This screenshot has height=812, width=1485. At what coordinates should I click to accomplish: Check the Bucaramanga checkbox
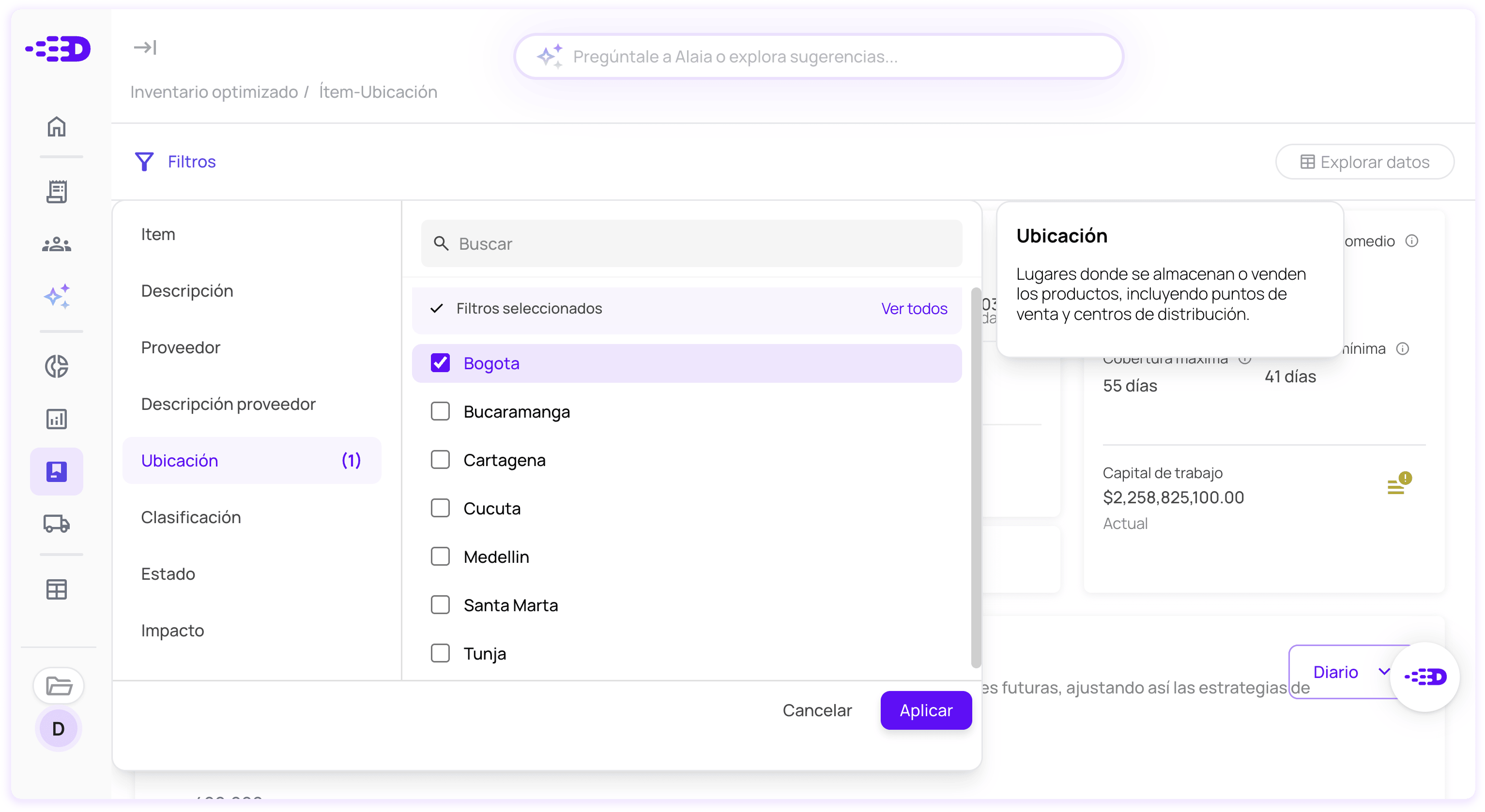tap(441, 411)
